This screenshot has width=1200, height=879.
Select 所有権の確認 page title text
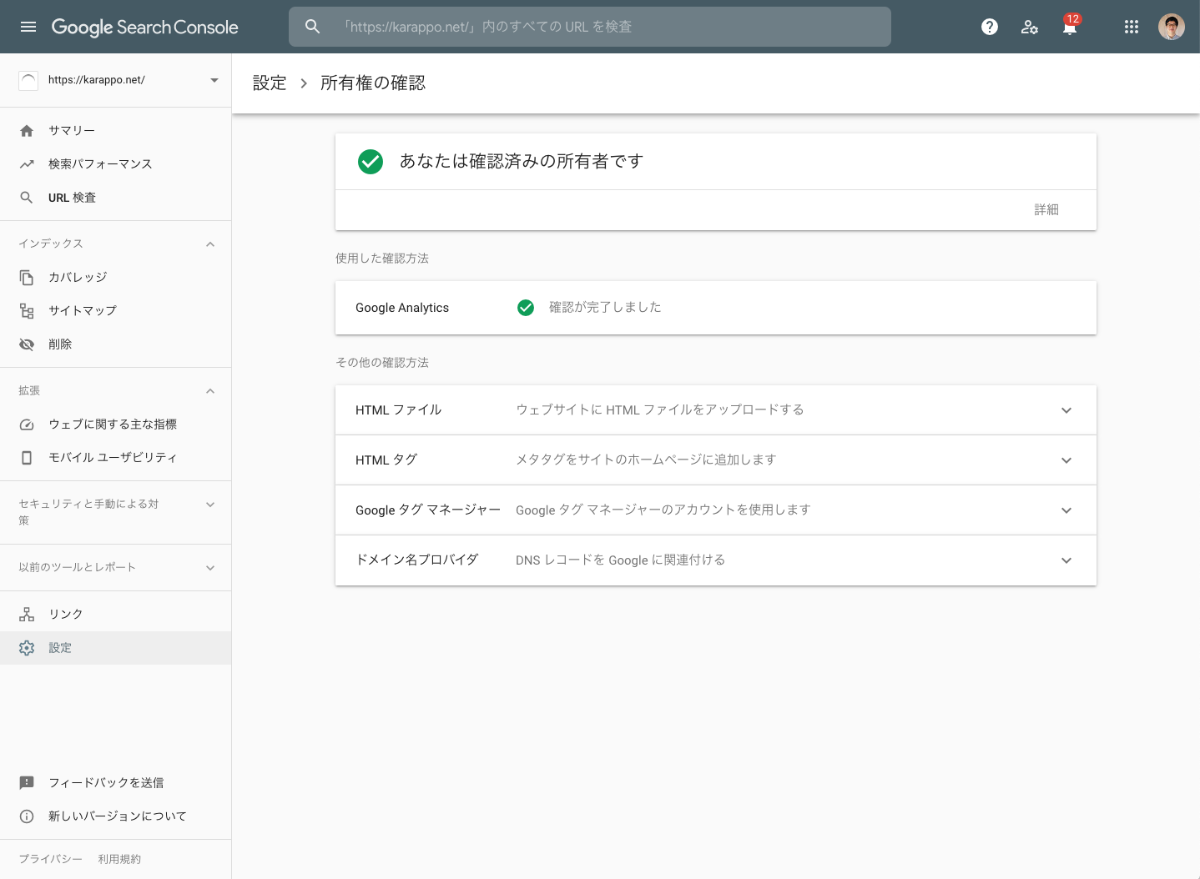[x=373, y=83]
